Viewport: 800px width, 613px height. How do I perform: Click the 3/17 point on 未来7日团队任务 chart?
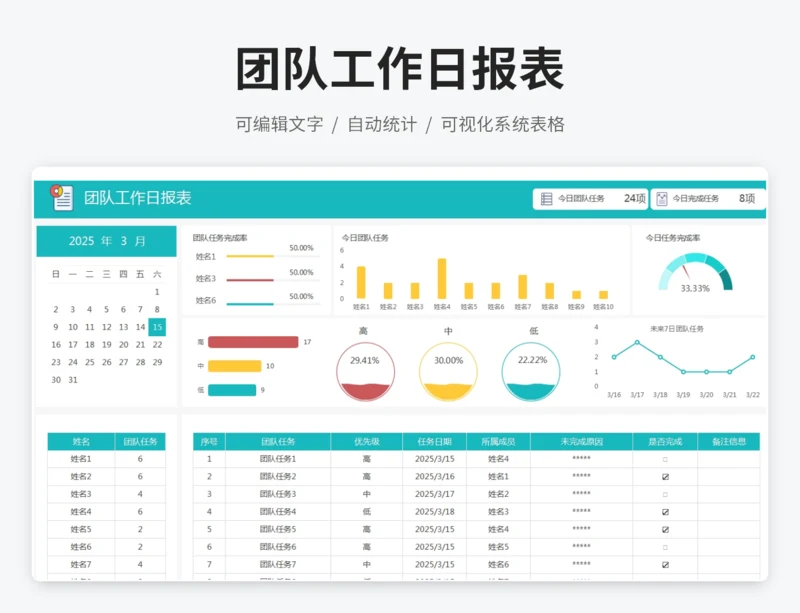click(637, 342)
